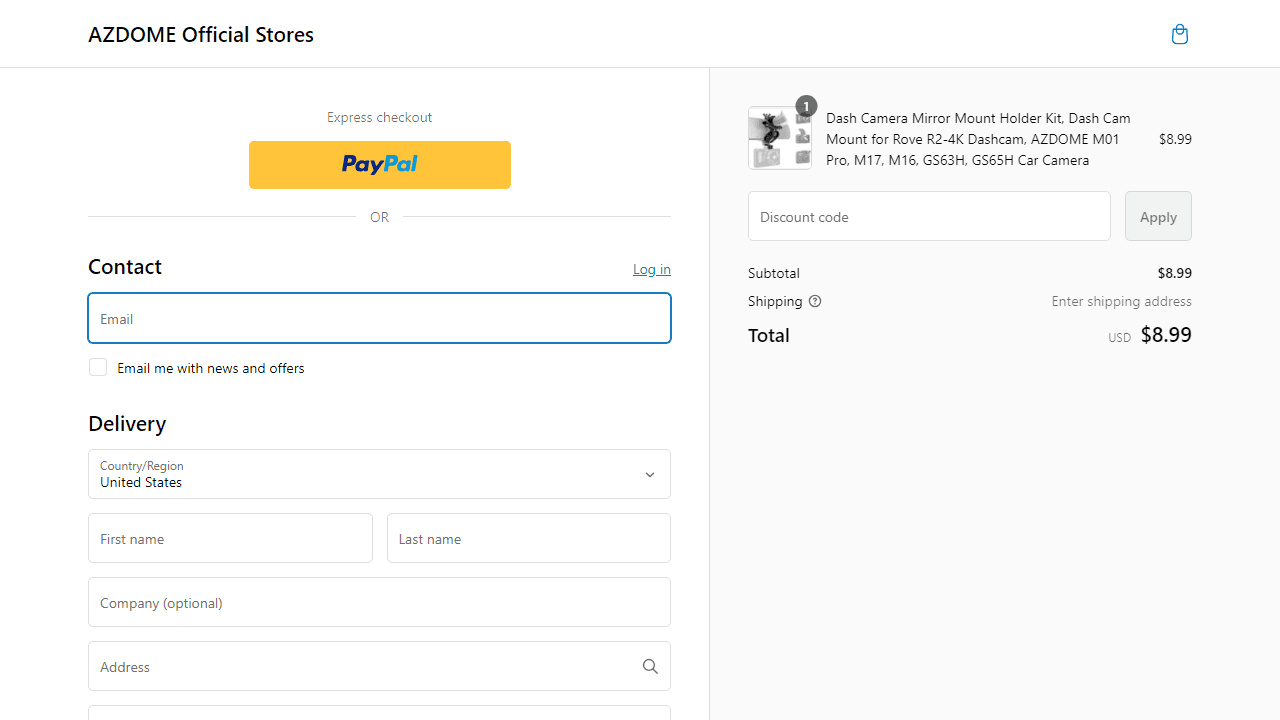Focus the Discount code field

tap(929, 216)
